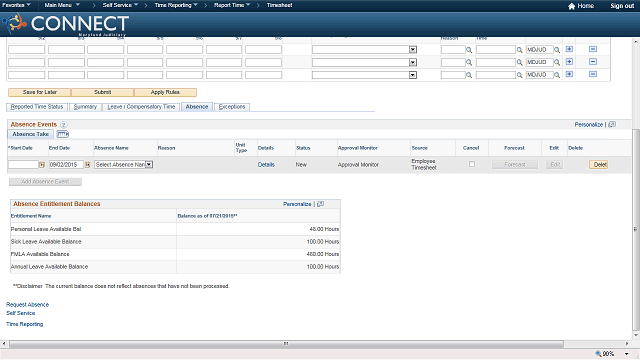Click the Connect Maryland Judiciary logo
640x360 pixels.
pyautogui.click(x=66, y=24)
